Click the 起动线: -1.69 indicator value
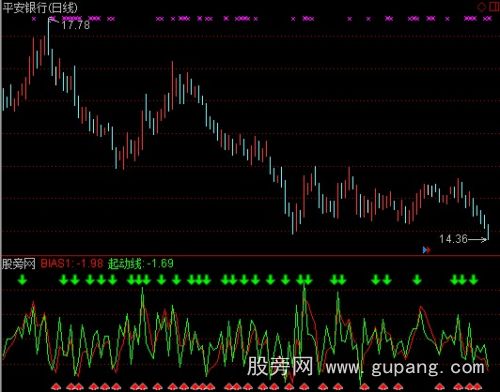The image size is (500, 392). click(141, 263)
